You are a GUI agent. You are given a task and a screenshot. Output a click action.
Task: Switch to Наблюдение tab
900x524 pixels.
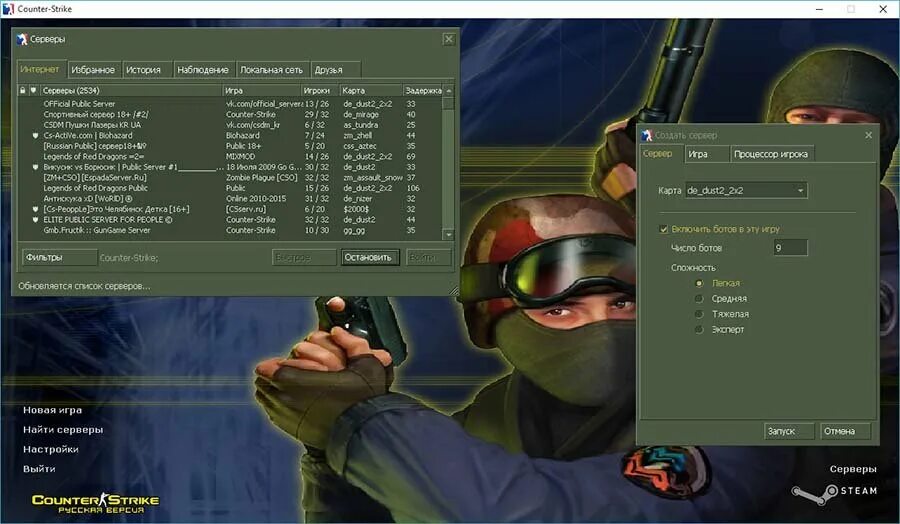tap(203, 69)
